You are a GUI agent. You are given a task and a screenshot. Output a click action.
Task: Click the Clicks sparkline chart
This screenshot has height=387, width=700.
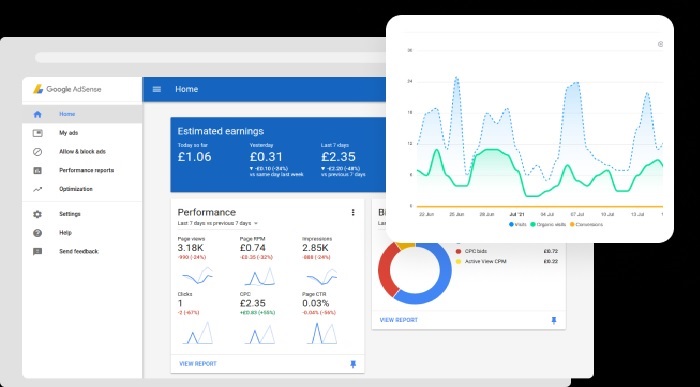coord(197,333)
